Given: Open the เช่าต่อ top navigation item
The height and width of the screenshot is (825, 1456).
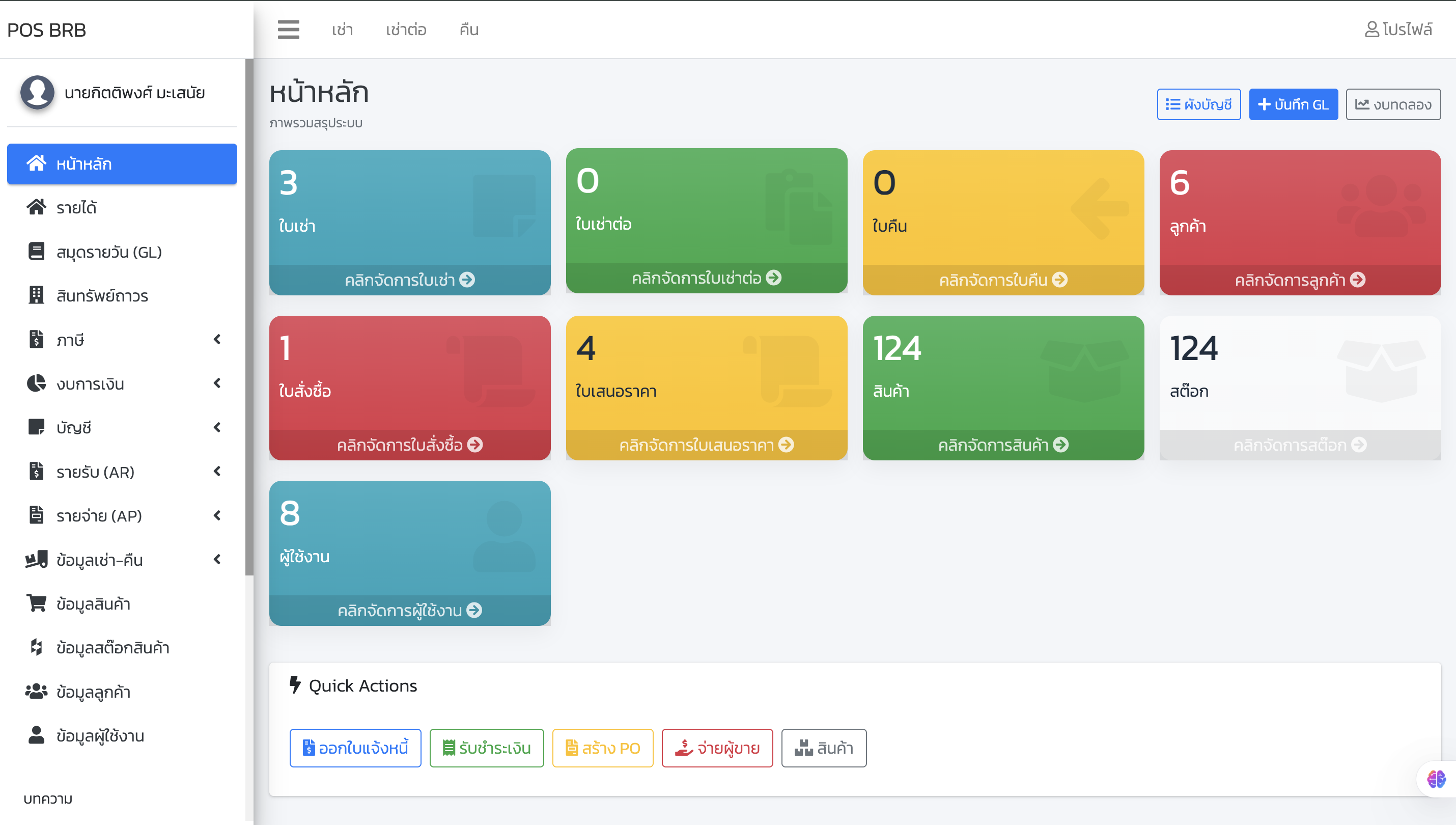Looking at the screenshot, I should [x=406, y=30].
